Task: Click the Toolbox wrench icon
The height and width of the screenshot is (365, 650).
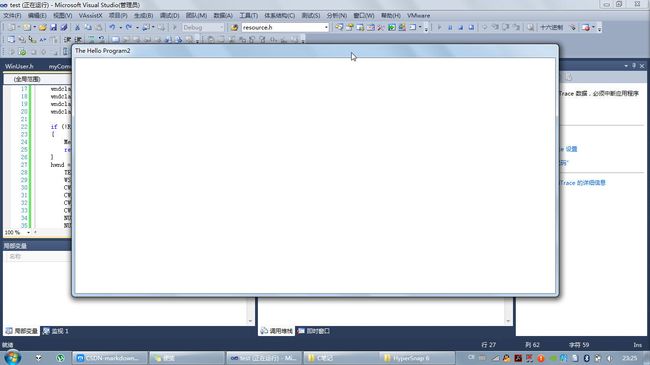Action: pos(381,27)
